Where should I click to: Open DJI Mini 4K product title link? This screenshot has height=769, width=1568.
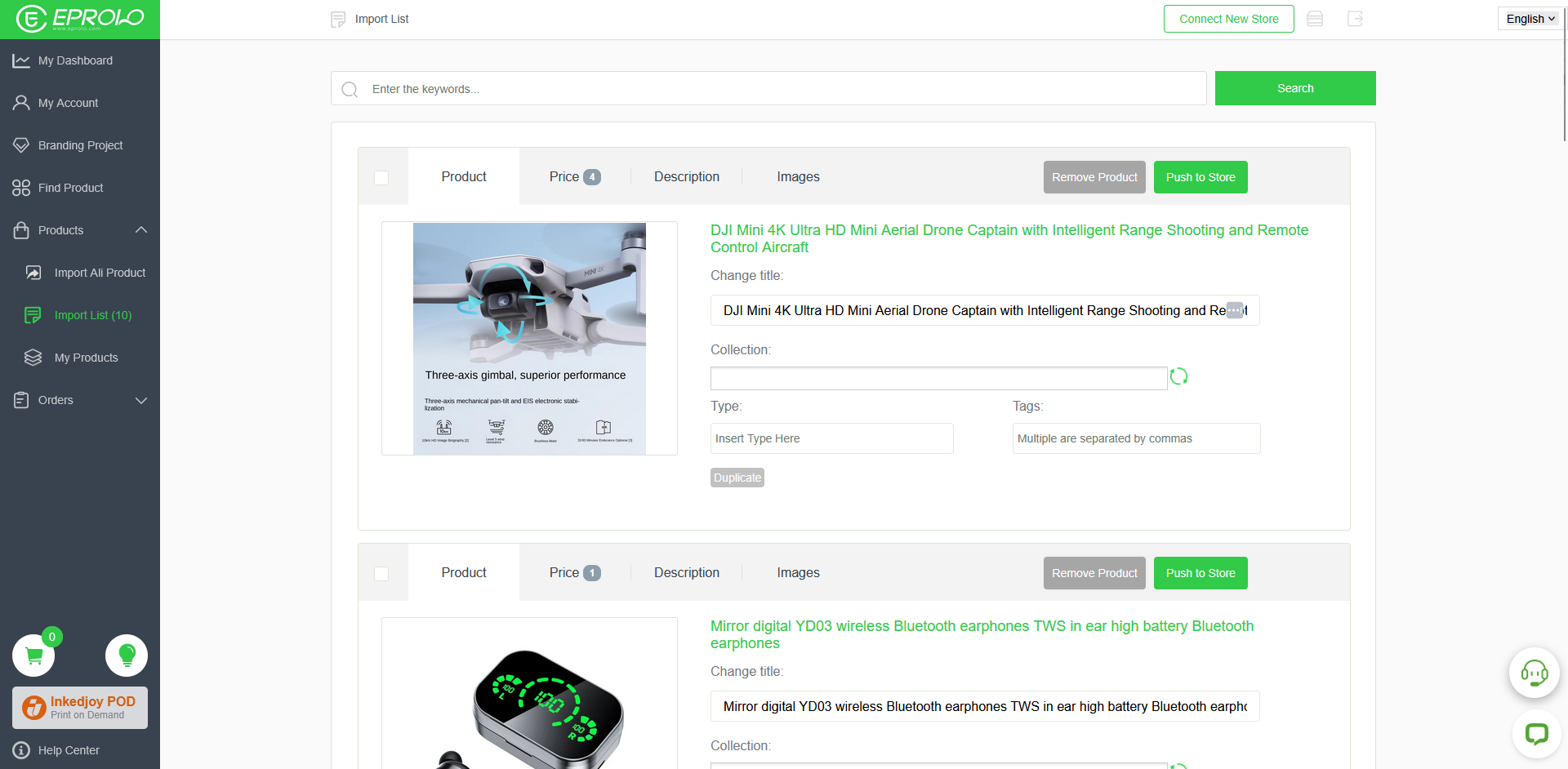1009,238
